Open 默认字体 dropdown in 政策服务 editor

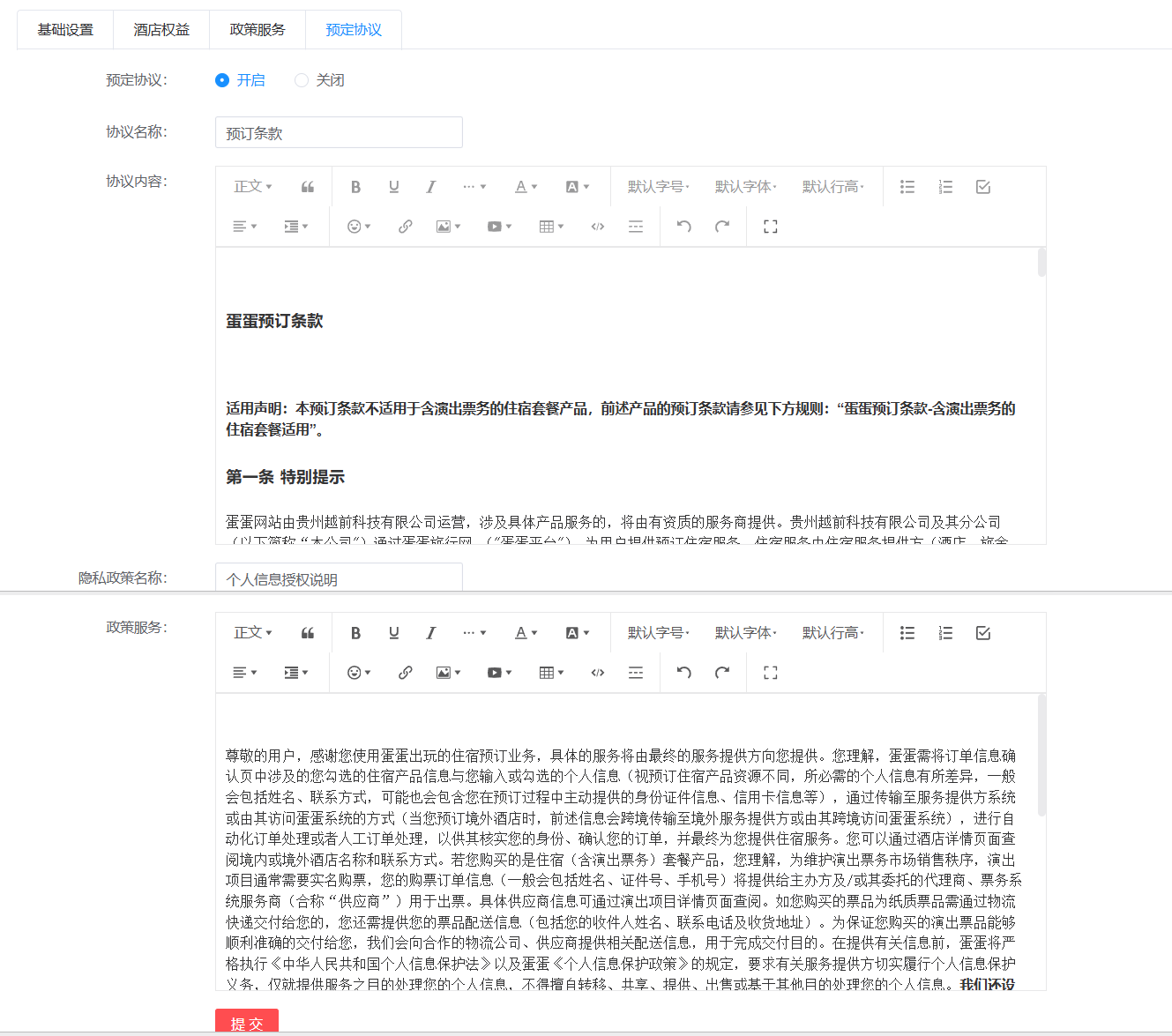tap(745, 633)
